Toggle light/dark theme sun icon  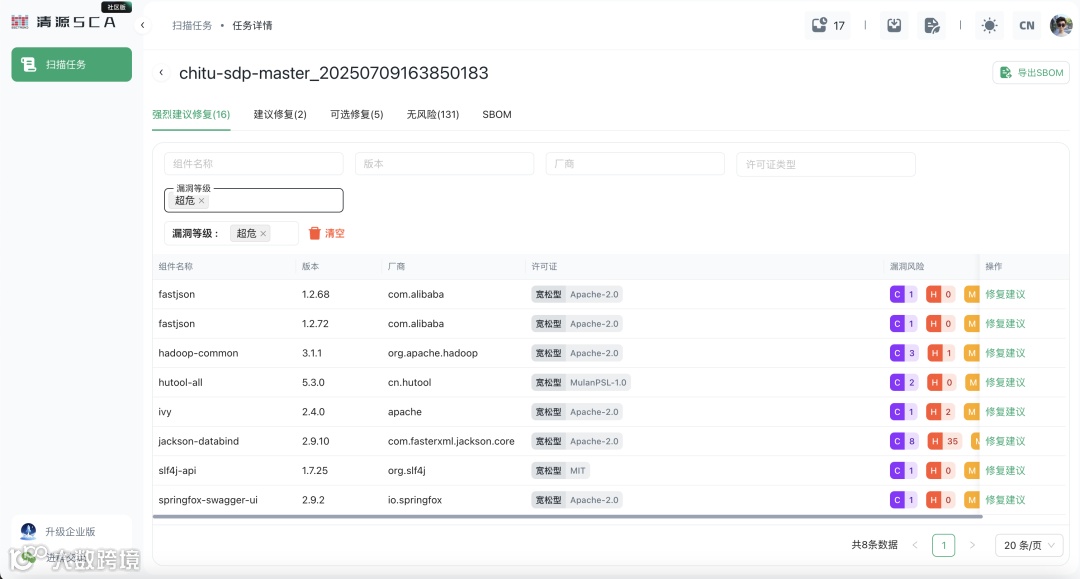990,25
